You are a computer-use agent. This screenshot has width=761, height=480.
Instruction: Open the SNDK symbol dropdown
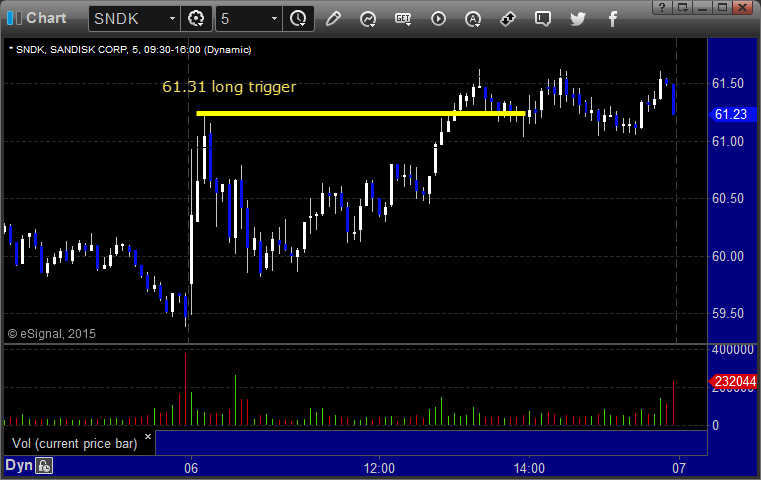(x=172, y=19)
